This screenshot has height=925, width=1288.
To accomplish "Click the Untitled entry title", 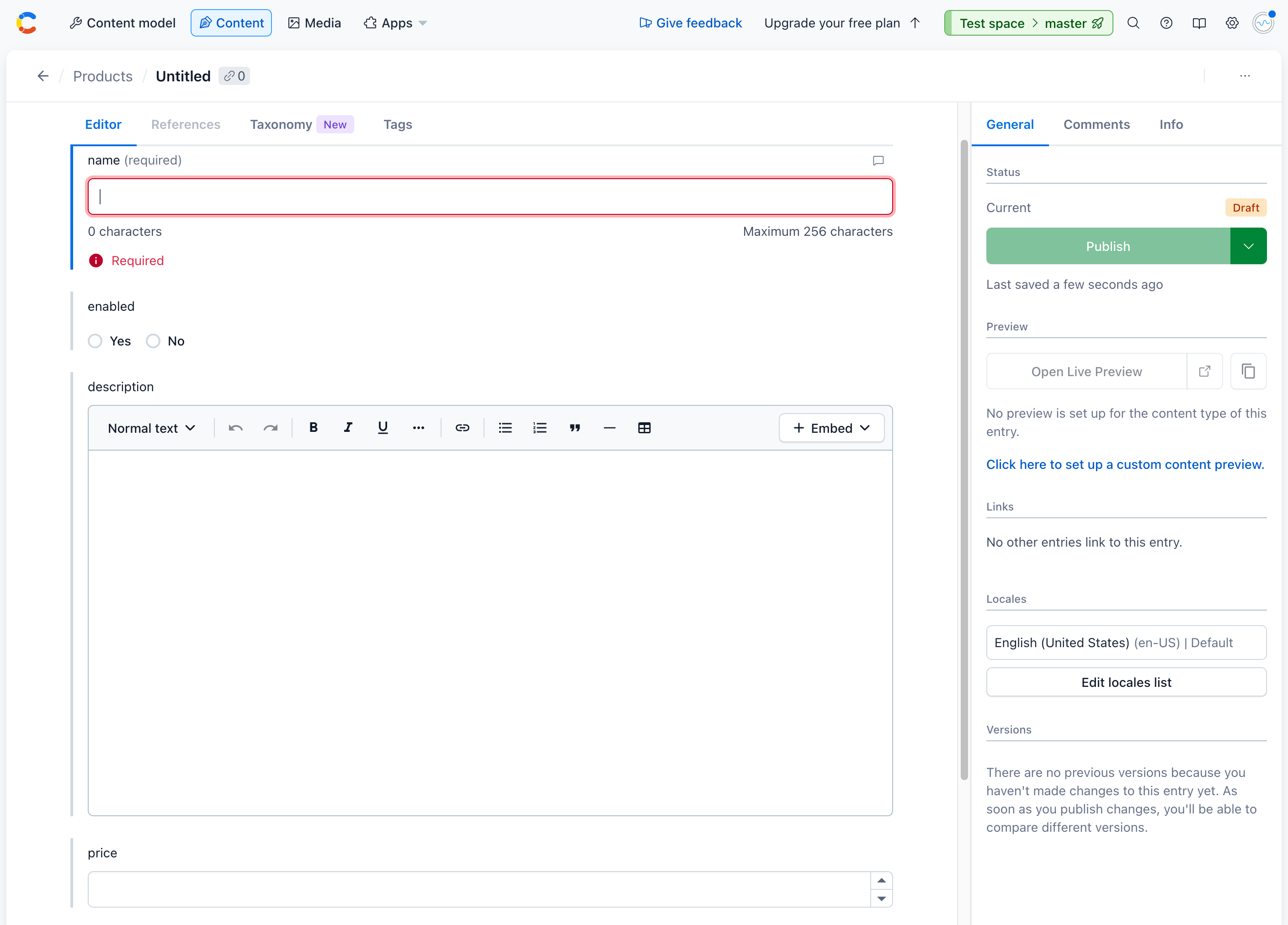I will [x=183, y=76].
